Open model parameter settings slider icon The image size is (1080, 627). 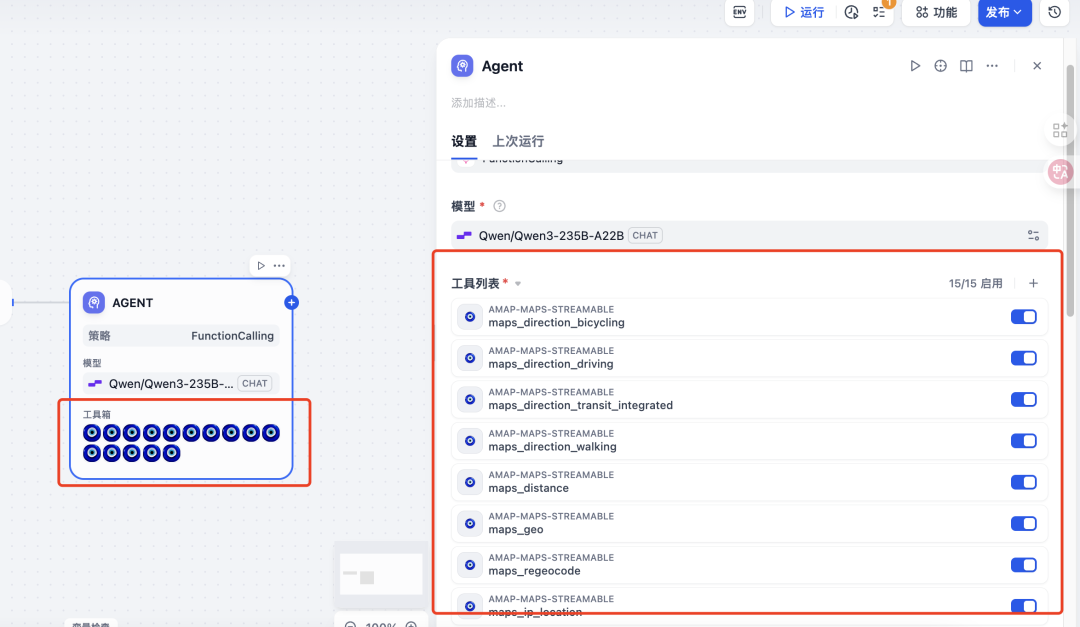point(1033,236)
